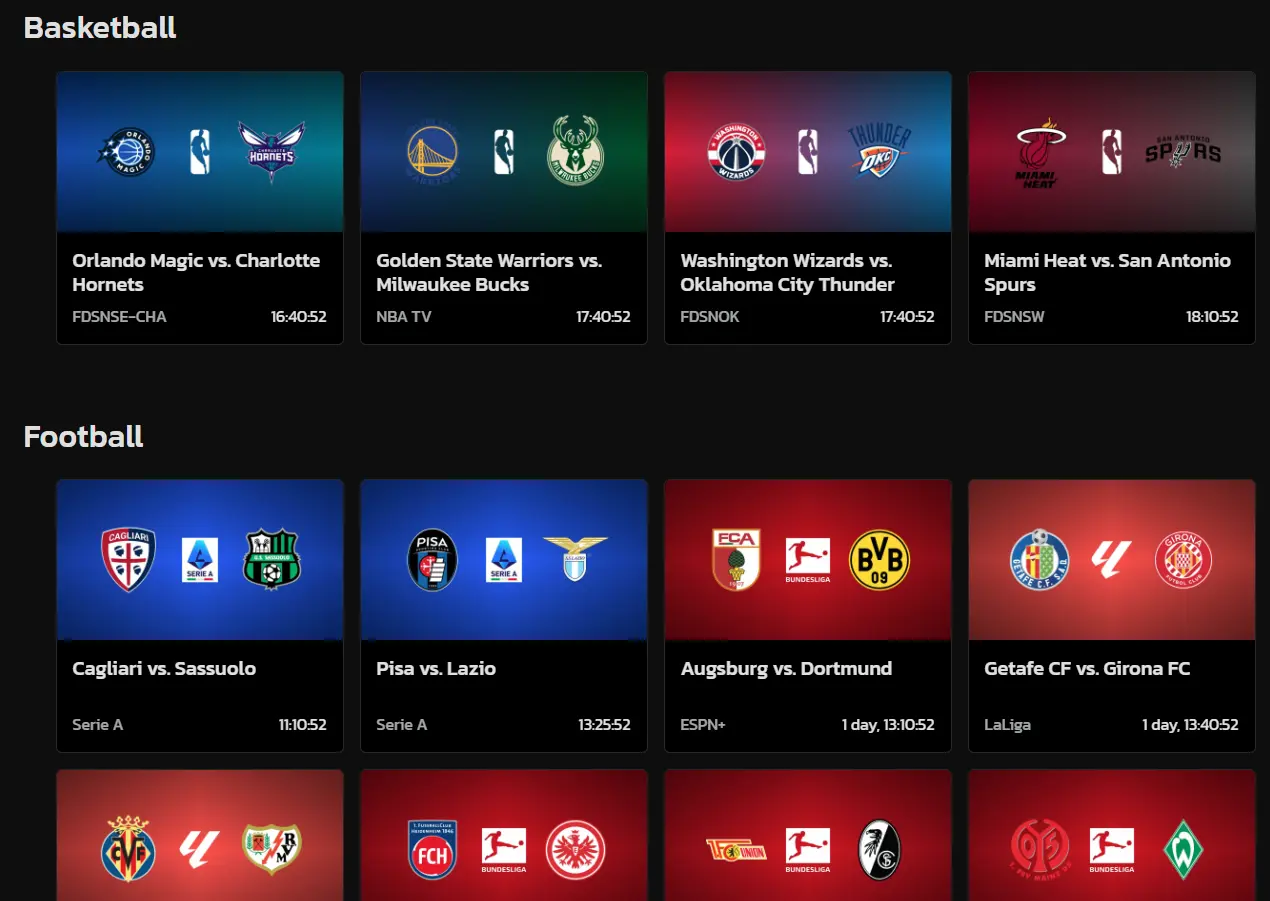
Task: Click the countdown on the Warriors vs. Bucks card
Action: (603, 317)
